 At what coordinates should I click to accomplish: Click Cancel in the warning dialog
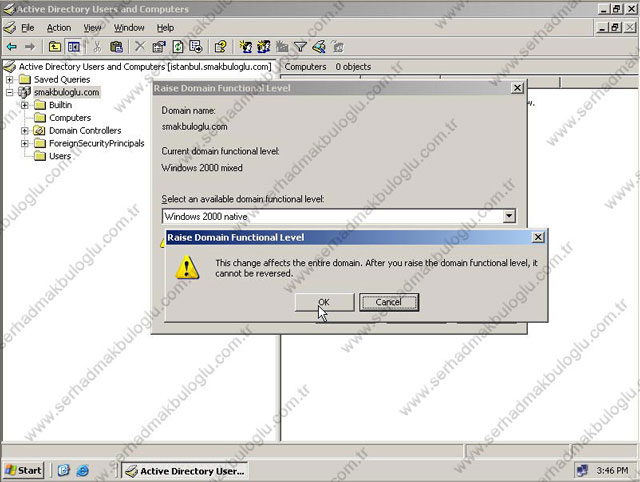[x=389, y=302]
